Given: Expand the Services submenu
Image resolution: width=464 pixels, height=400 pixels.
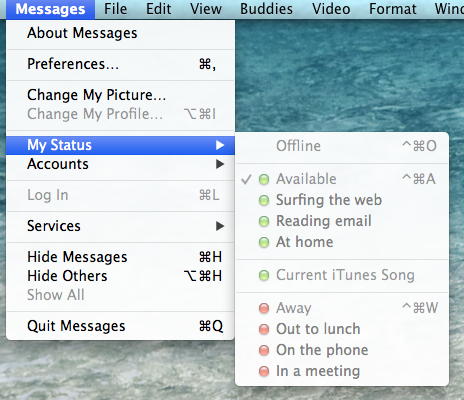Looking at the screenshot, I should (x=120, y=226).
